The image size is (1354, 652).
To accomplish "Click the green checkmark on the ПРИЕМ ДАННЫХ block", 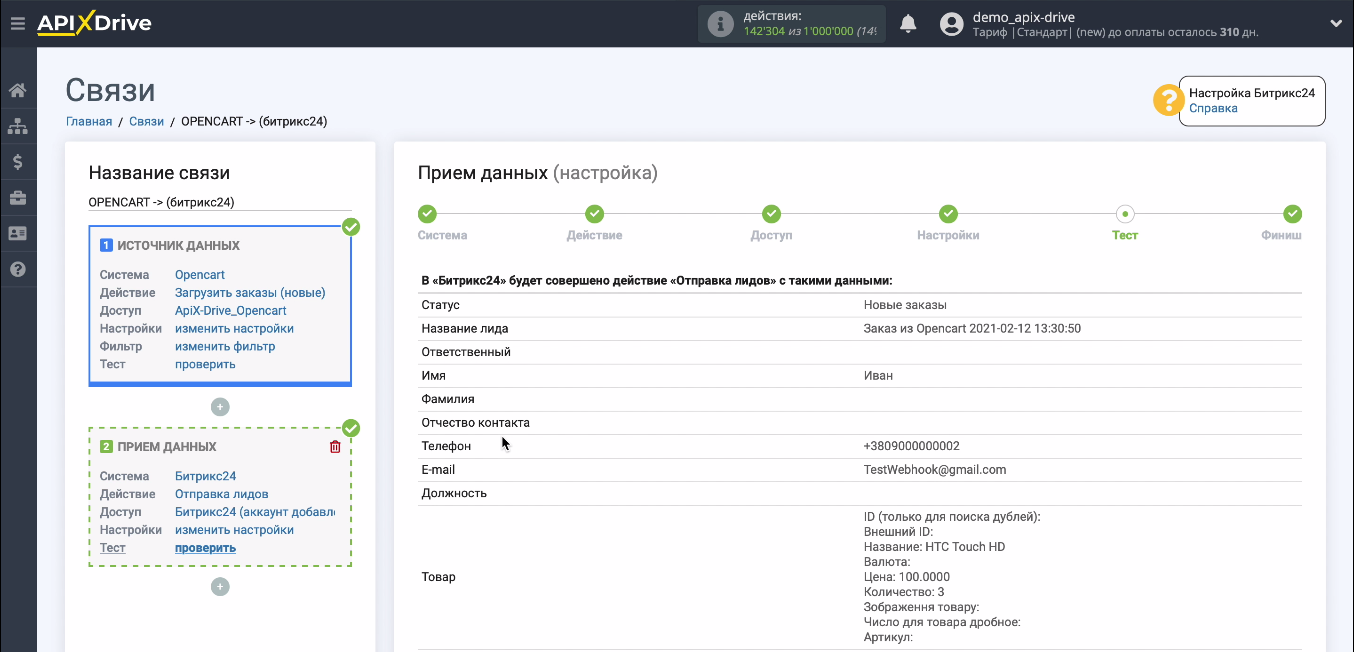I will click(351, 428).
